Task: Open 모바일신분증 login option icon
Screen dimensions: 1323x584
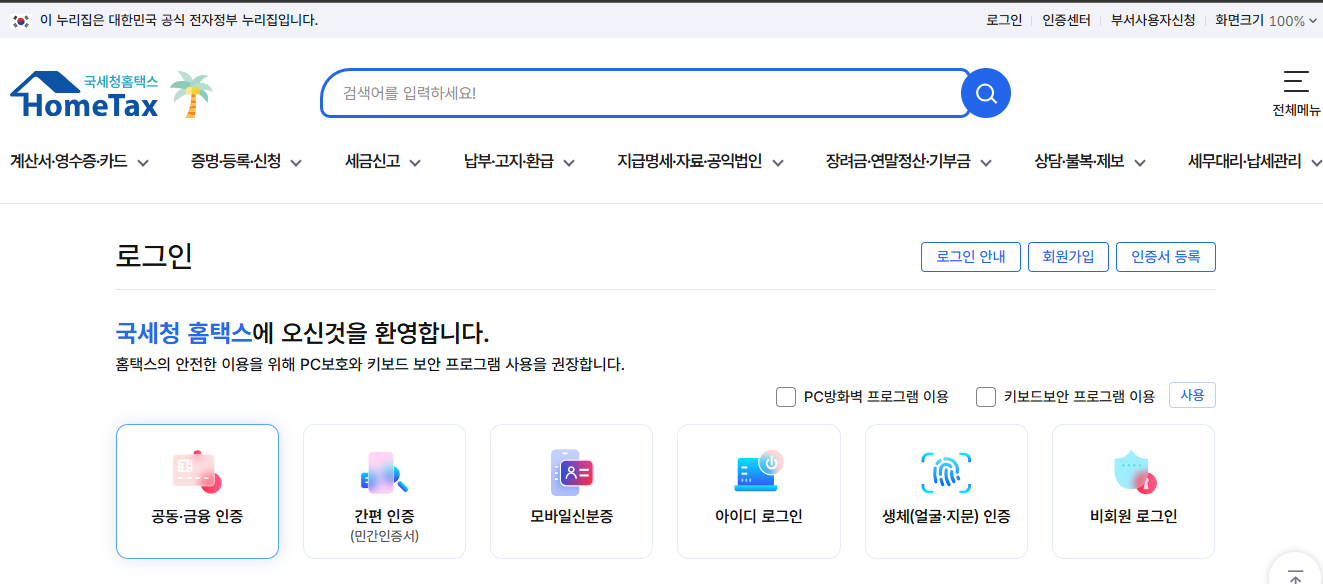Action: point(571,470)
